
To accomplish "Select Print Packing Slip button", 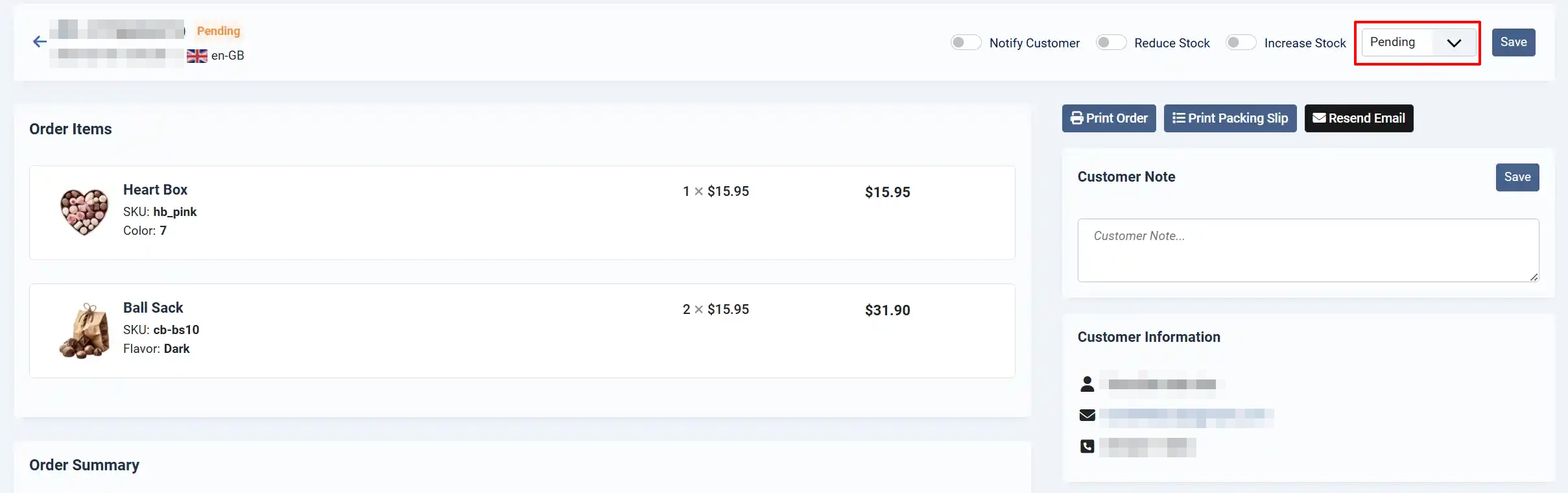I will (x=1230, y=118).
